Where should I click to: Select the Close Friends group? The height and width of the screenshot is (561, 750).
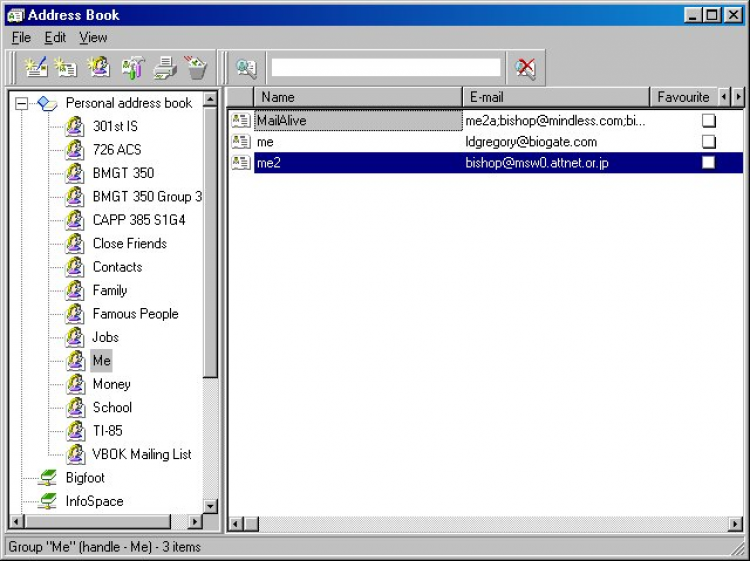130,243
